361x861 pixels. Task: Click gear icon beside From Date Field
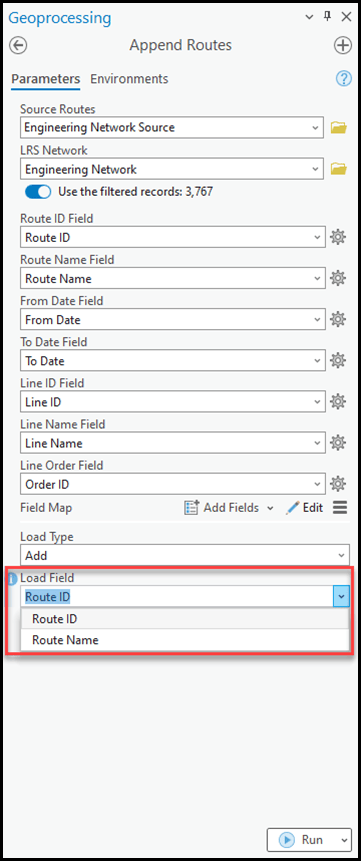(x=337, y=319)
